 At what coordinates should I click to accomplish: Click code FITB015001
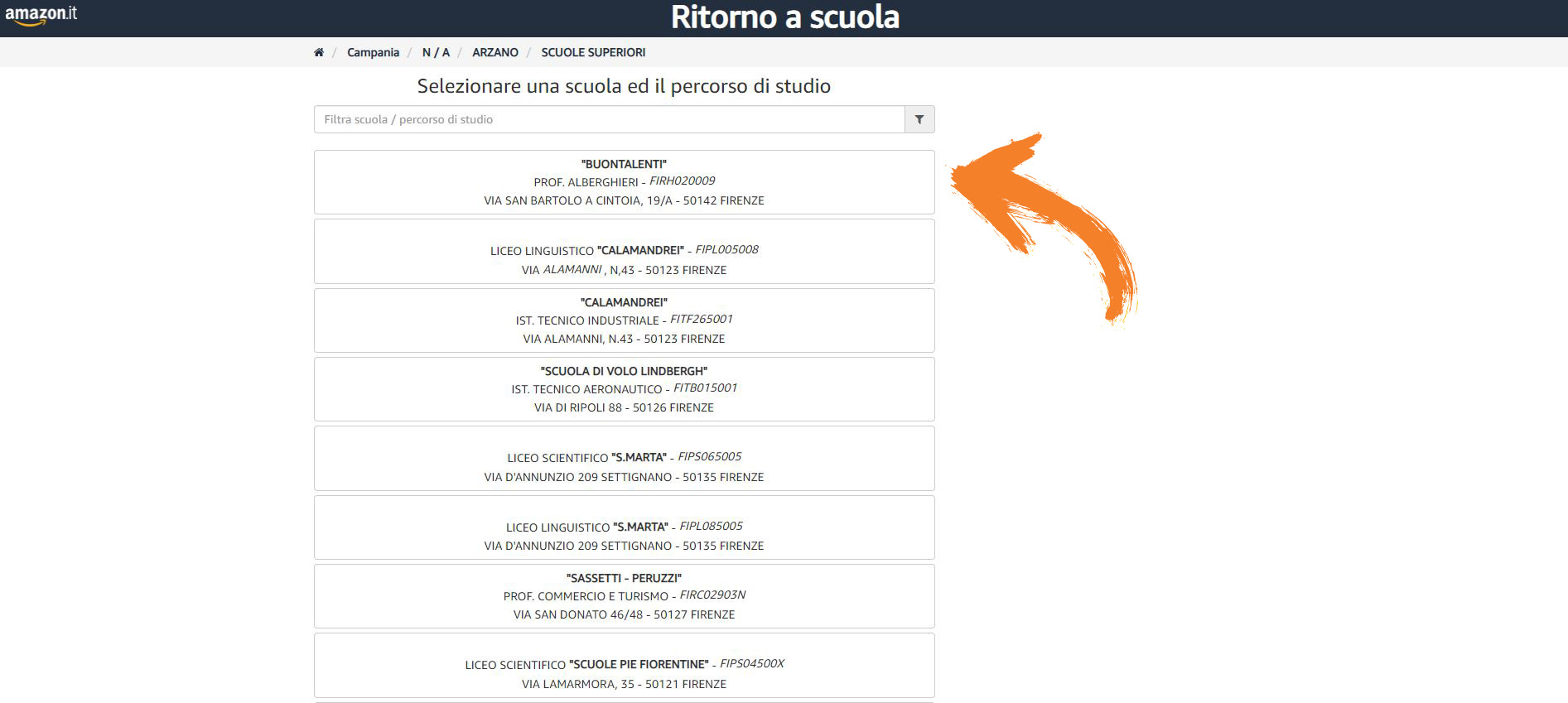click(705, 388)
